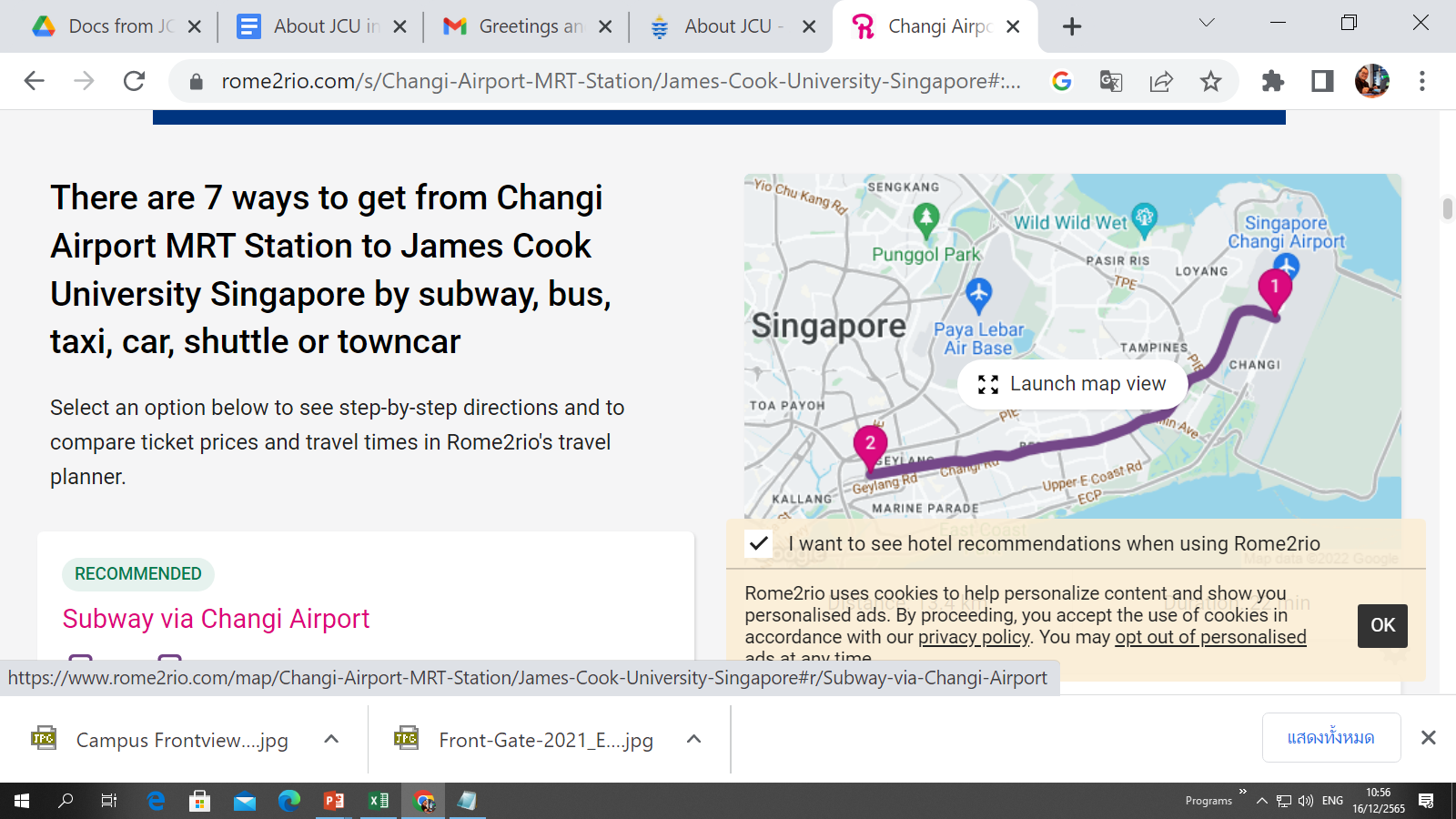The width and height of the screenshot is (1456, 819).
Task: Click the Singapore Changi Airport map label
Action: [x=1286, y=232]
